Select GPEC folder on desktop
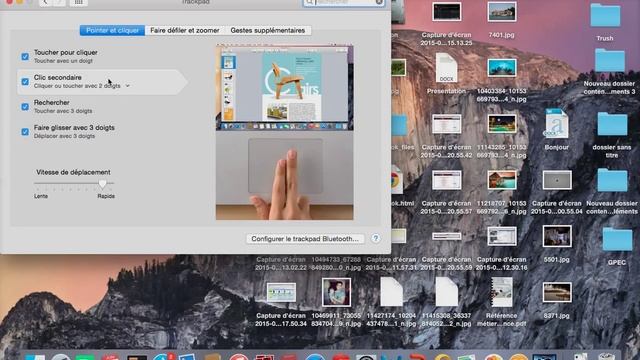Image resolution: width=640 pixels, height=360 pixels. [x=617, y=239]
